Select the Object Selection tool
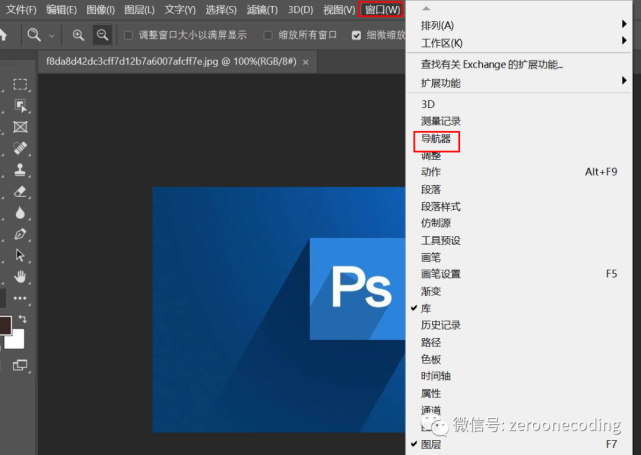This screenshot has height=455, width=641. pyautogui.click(x=20, y=105)
